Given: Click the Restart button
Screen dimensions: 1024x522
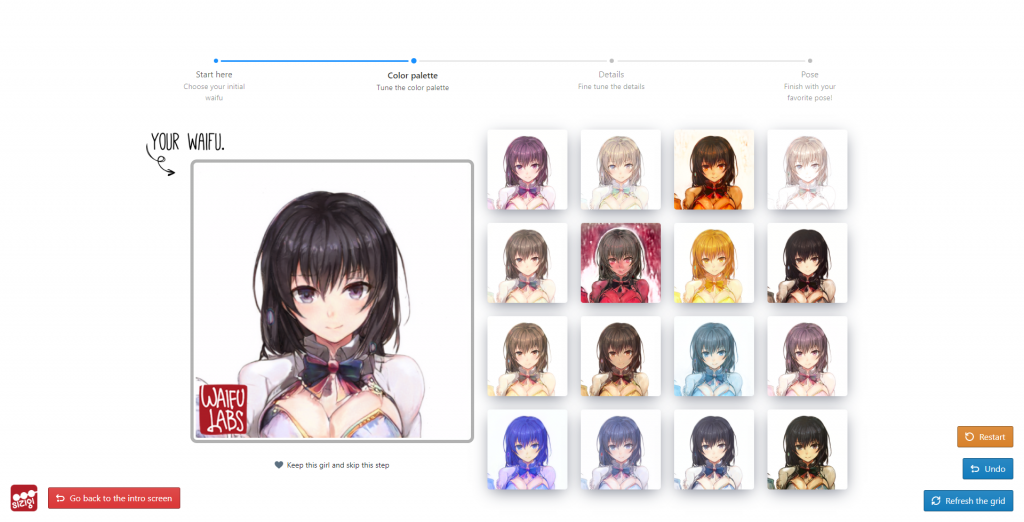Looking at the screenshot, I should coord(985,437).
